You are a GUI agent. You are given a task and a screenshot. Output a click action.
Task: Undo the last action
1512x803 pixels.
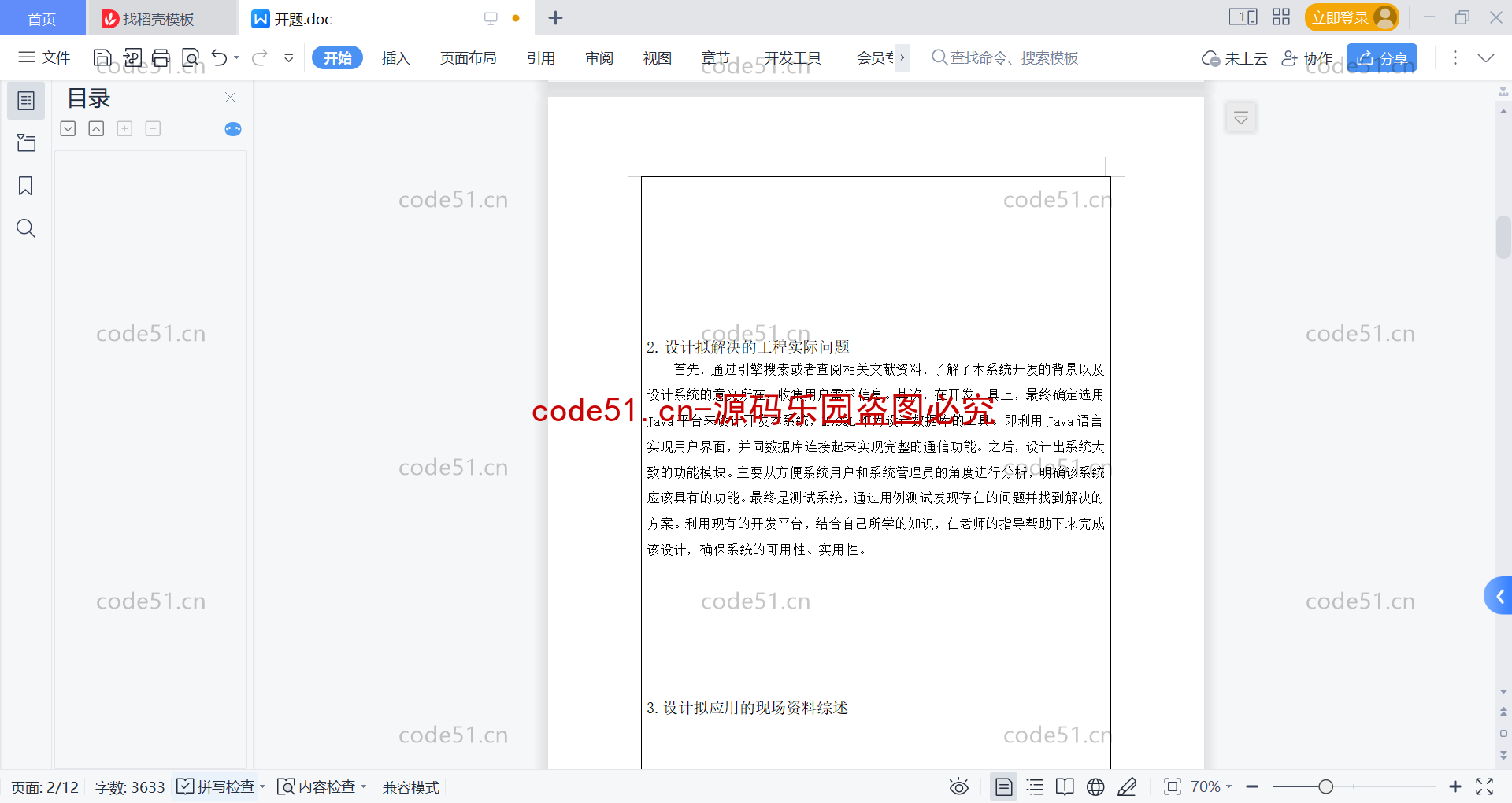tap(220, 57)
